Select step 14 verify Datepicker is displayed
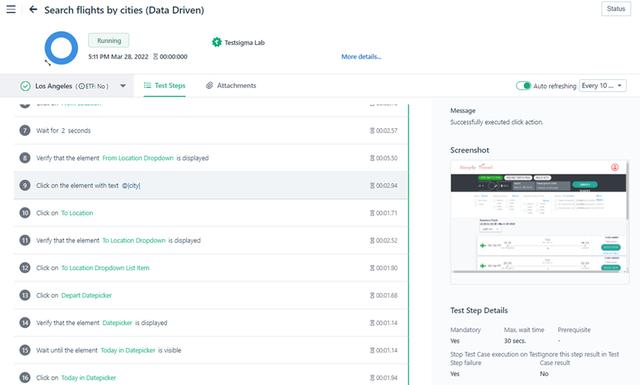Screen dimensions: 640x385 [211, 323]
